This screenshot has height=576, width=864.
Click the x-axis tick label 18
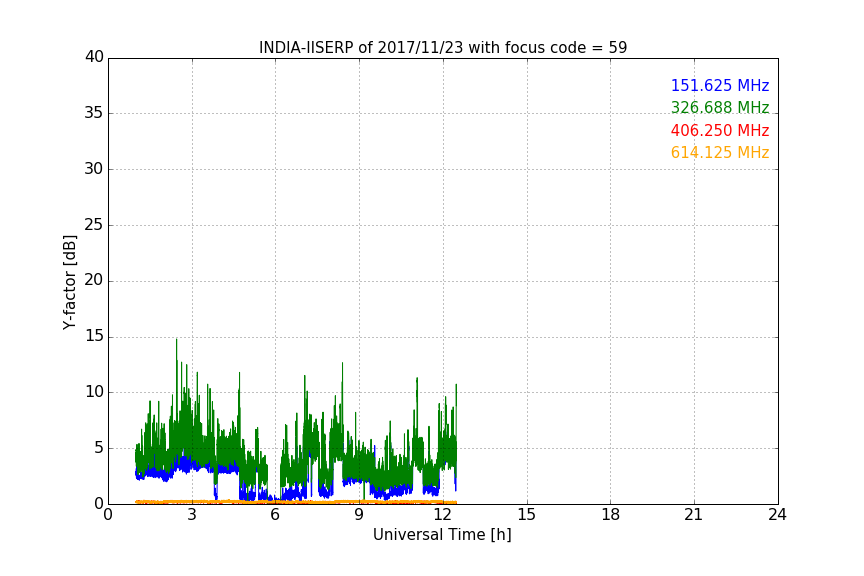tap(611, 515)
